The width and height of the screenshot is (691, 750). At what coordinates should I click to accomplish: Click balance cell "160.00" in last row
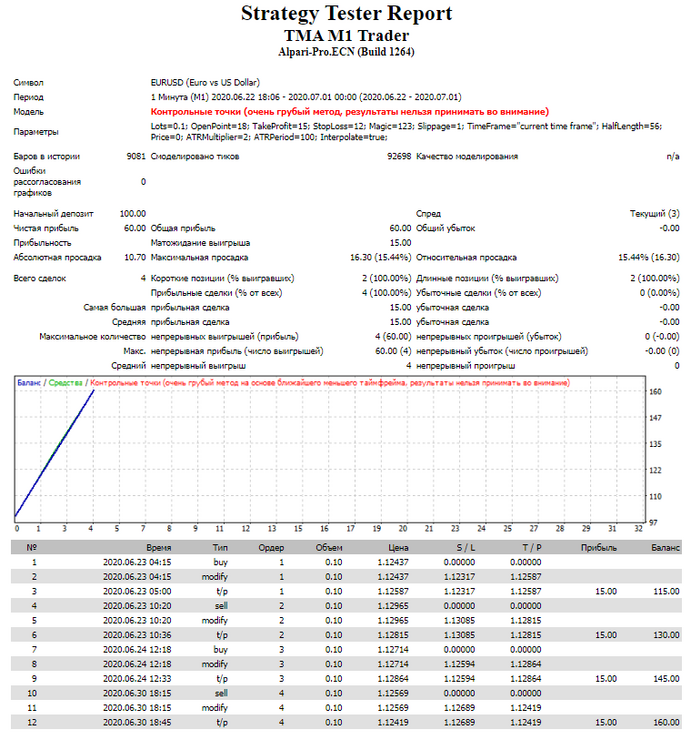pos(666,722)
